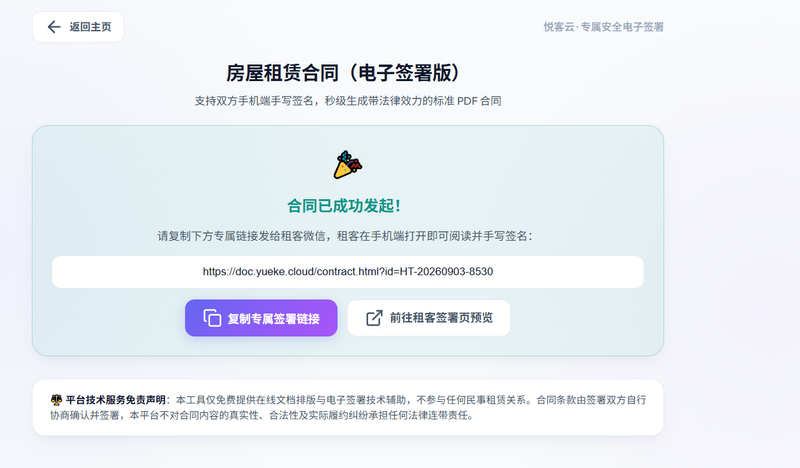Click the disclaimer scales icon
This screenshot has height=468, width=800.
tap(56, 400)
